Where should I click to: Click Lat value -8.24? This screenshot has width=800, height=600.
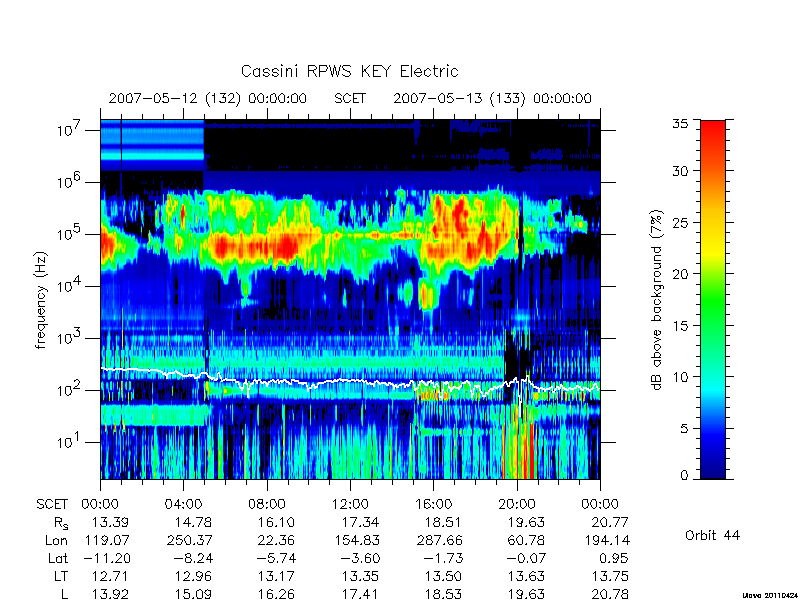(x=194, y=558)
